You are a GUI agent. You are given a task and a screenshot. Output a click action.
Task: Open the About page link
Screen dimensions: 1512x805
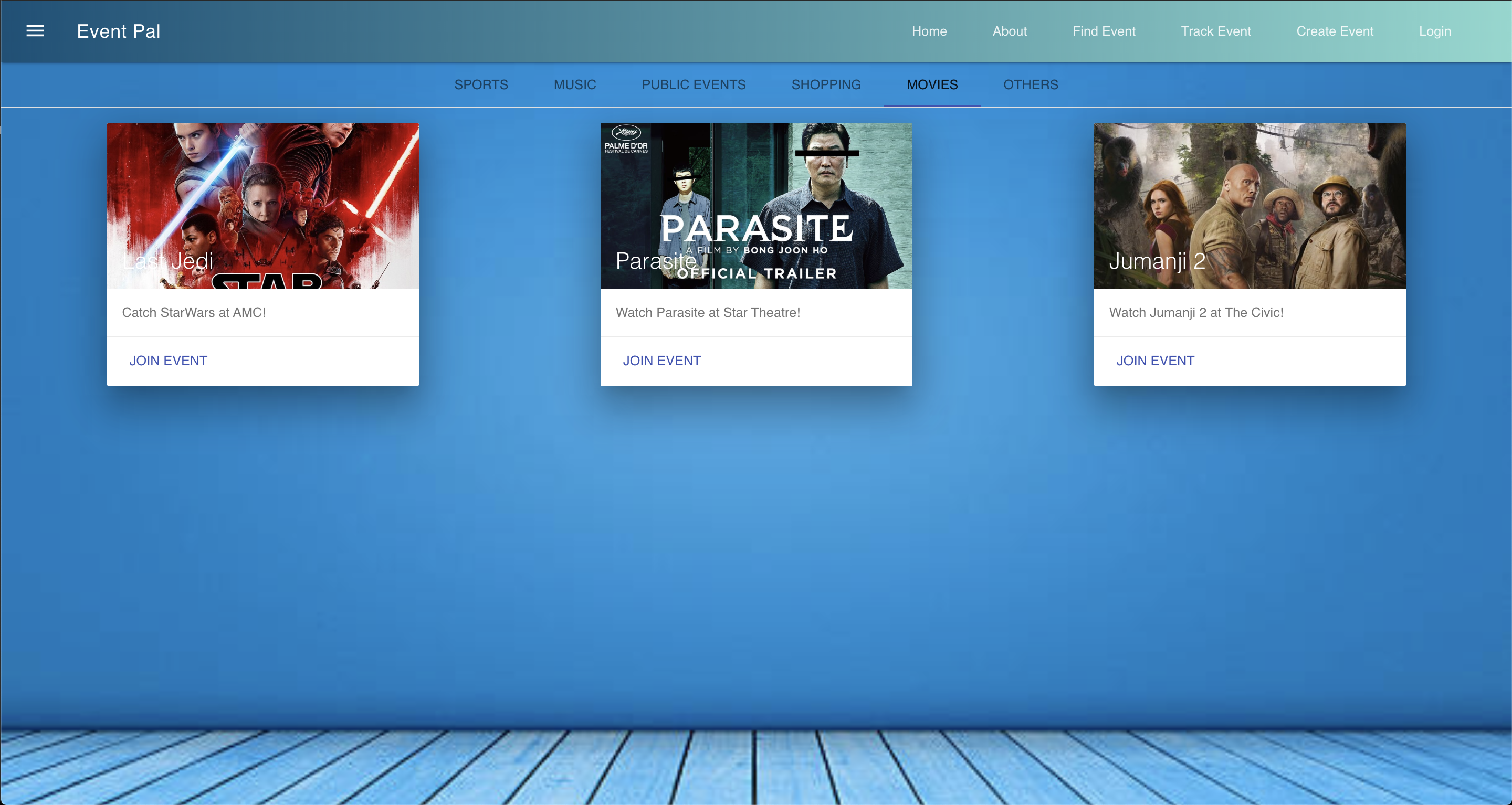[1009, 31]
